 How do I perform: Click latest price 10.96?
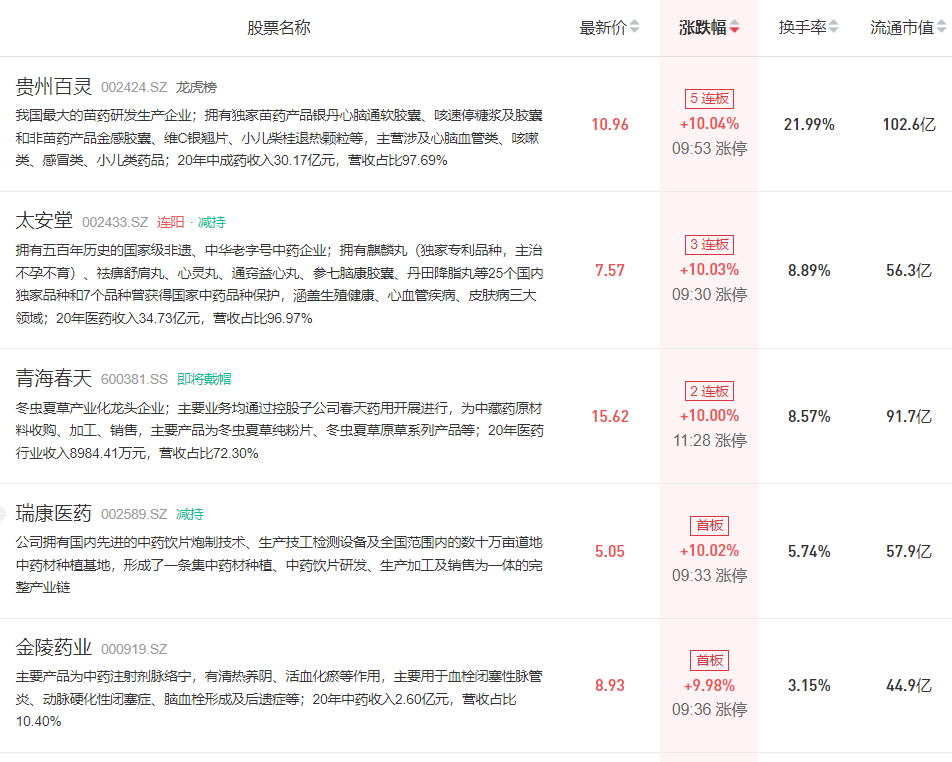(x=610, y=124)
